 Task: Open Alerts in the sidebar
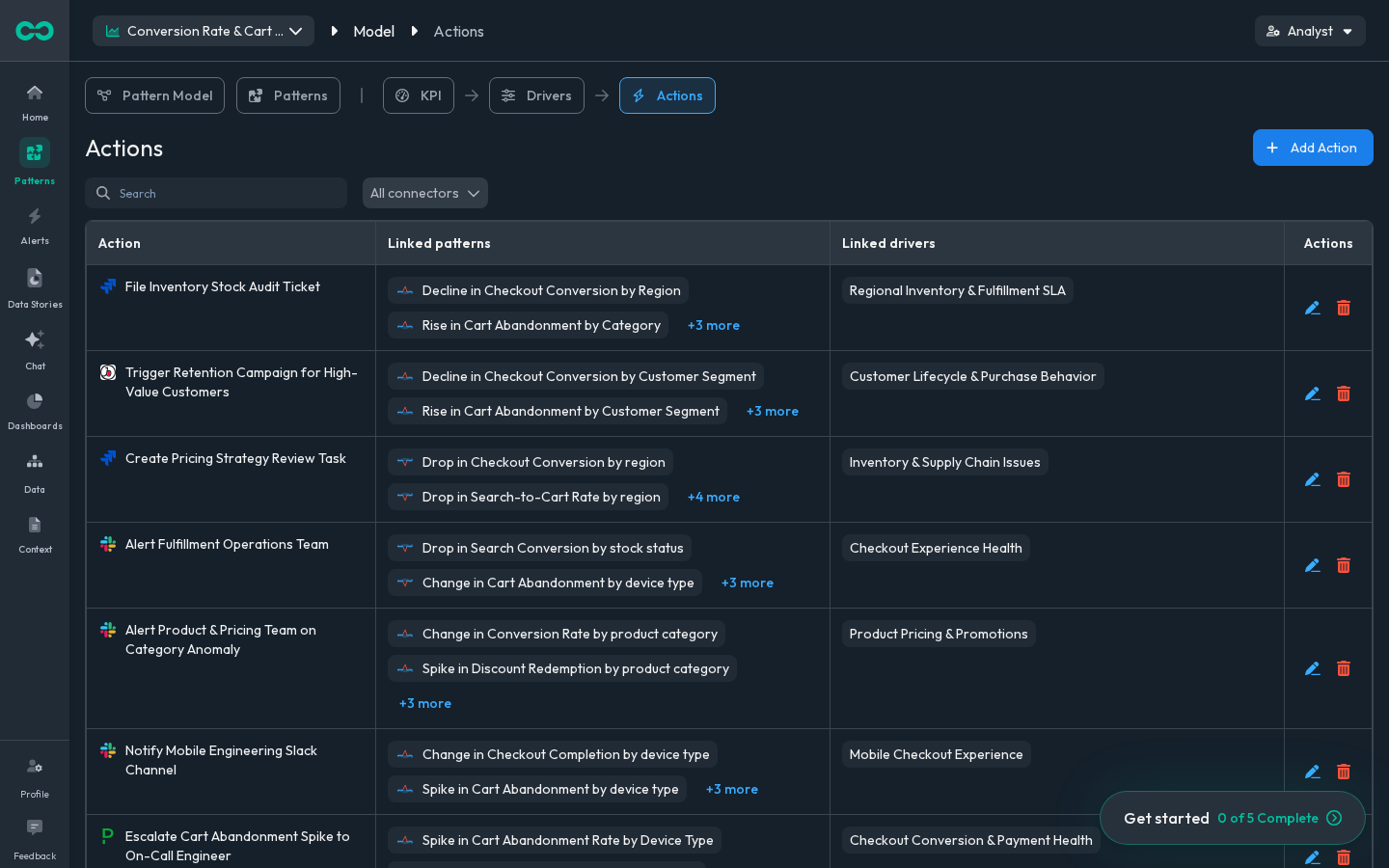[x=35, y=226]
